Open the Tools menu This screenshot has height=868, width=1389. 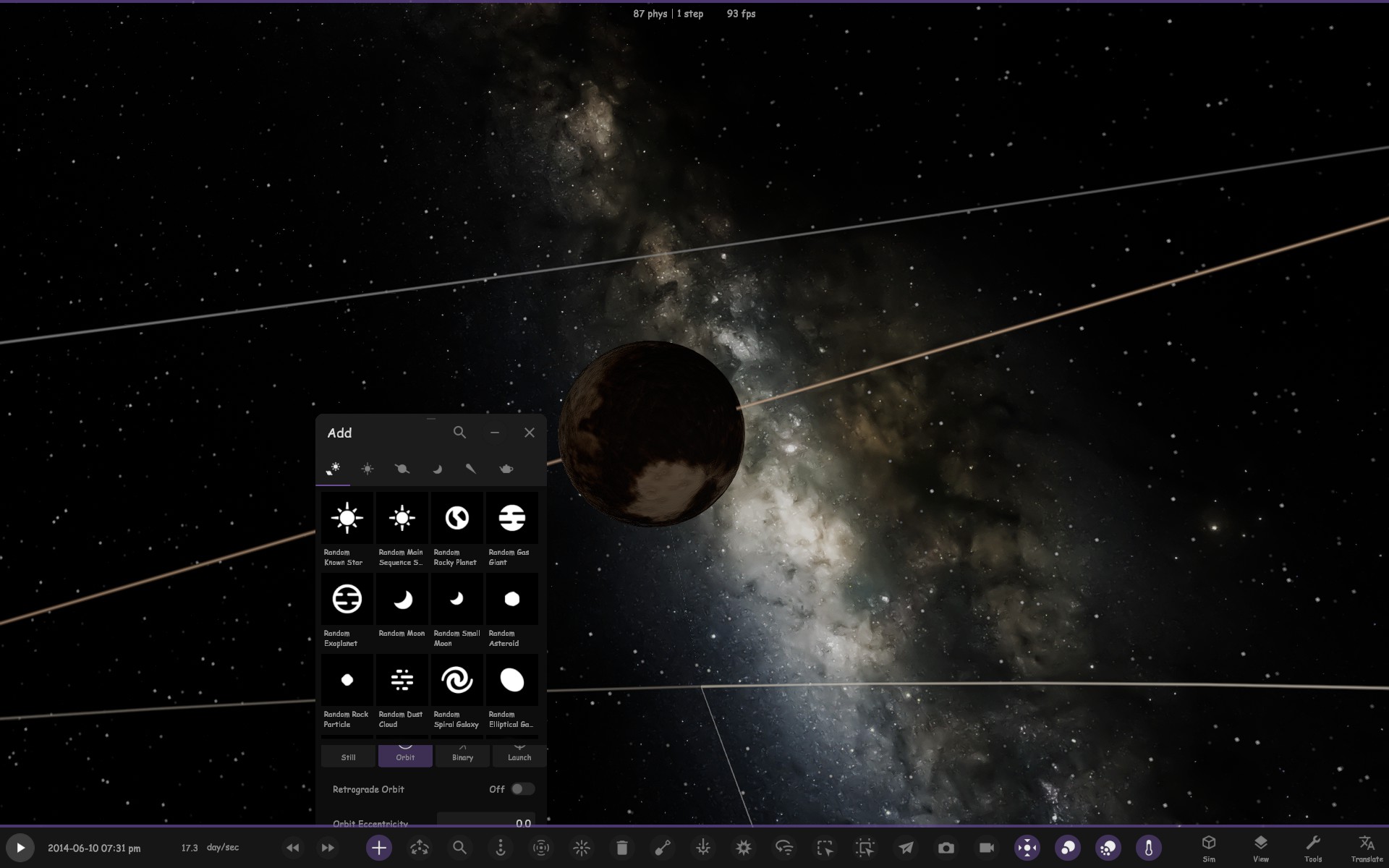(x=1313, y=848)
